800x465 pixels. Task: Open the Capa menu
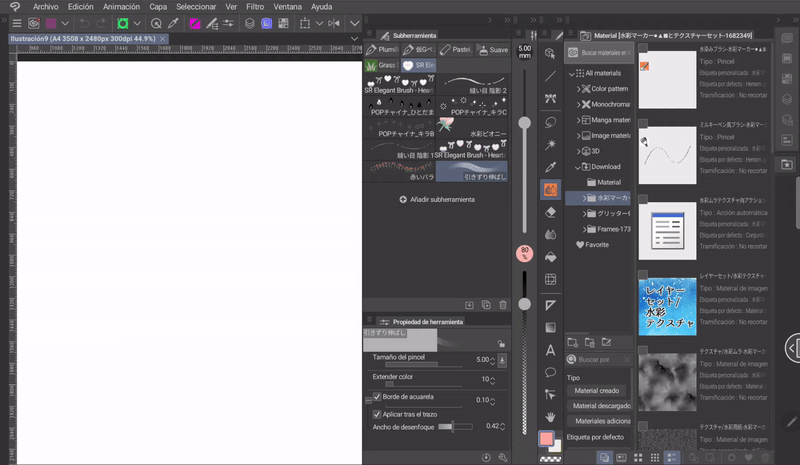pyautogui.click(x=158, y=7)
